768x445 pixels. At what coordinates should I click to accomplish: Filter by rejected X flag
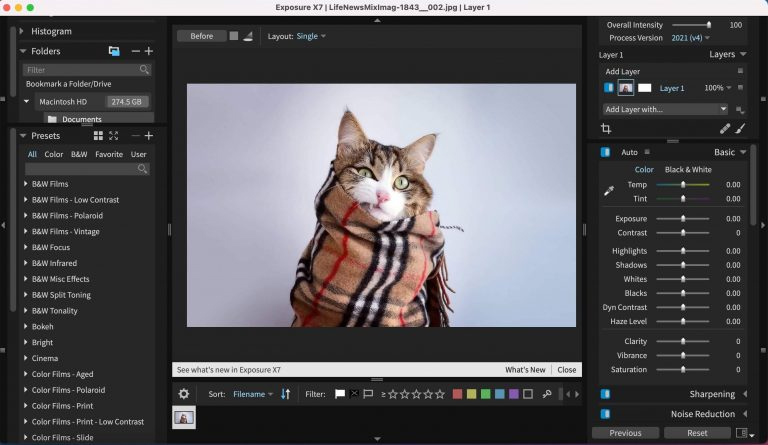click(x=354, y=394)
